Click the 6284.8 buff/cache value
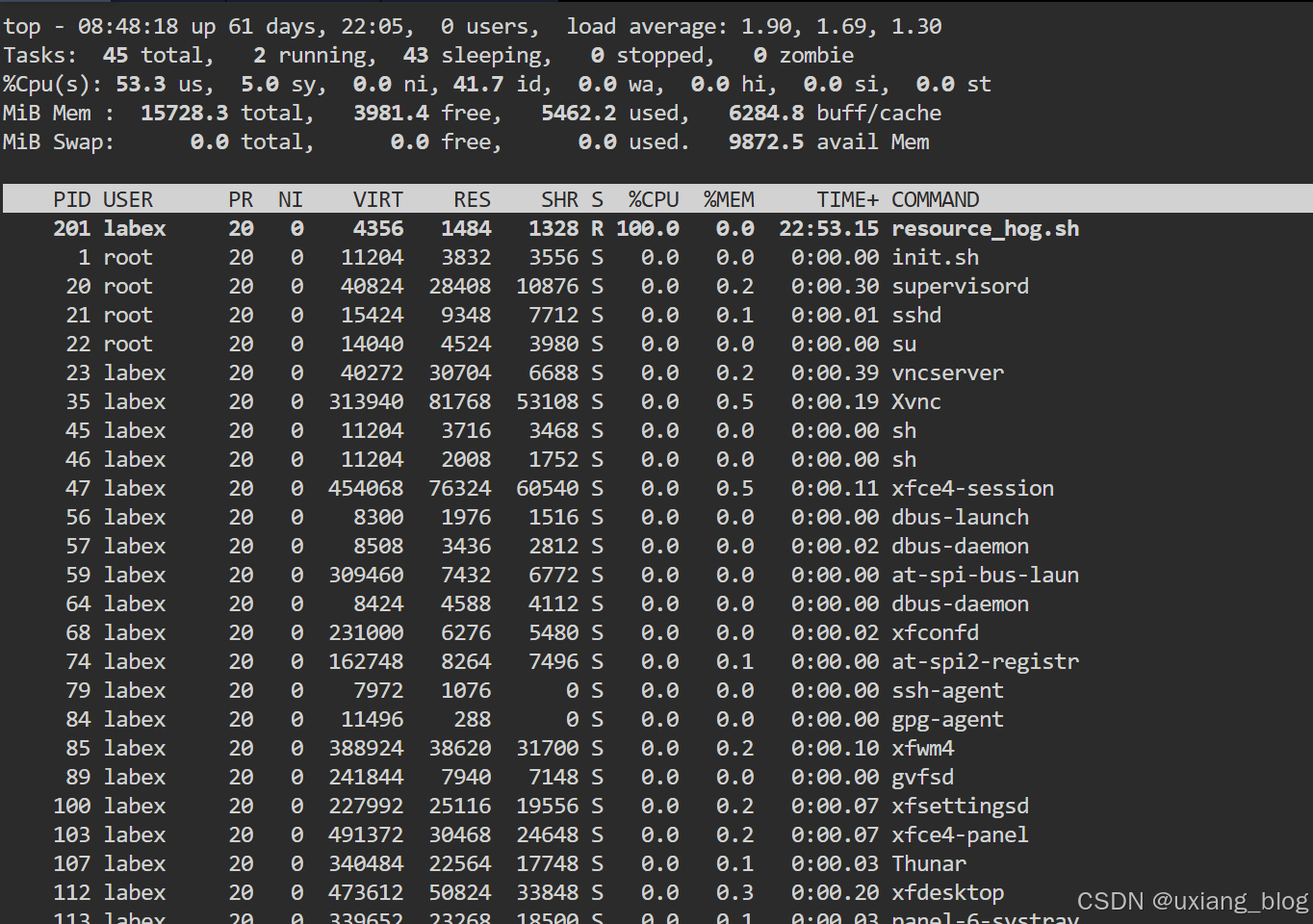 point(766,114)
